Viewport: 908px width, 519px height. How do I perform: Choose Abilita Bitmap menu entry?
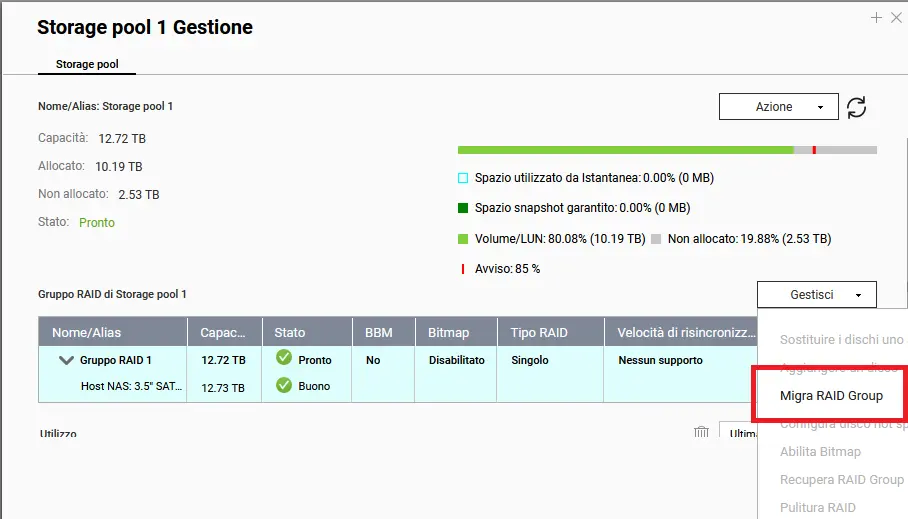[x=820, y=452]
